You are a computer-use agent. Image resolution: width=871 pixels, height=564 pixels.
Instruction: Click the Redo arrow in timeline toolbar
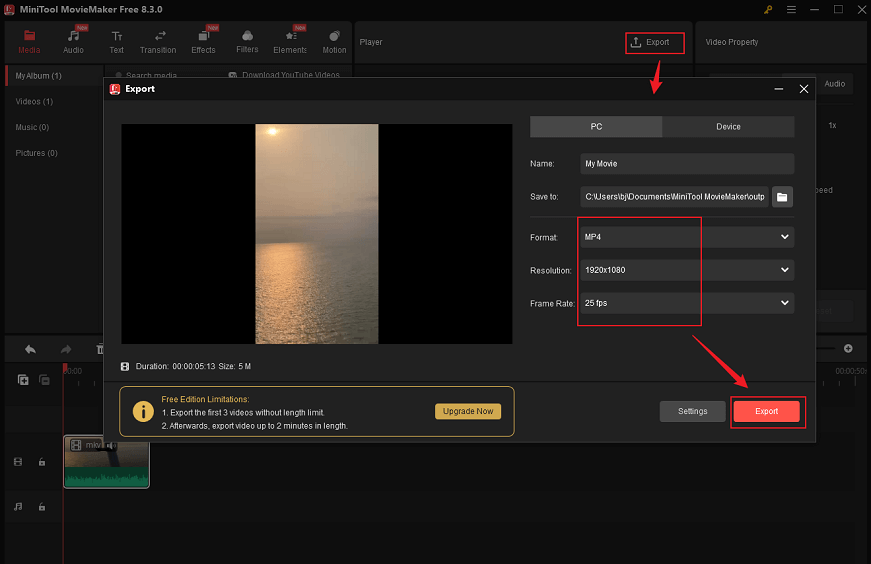tap(66, 350)
